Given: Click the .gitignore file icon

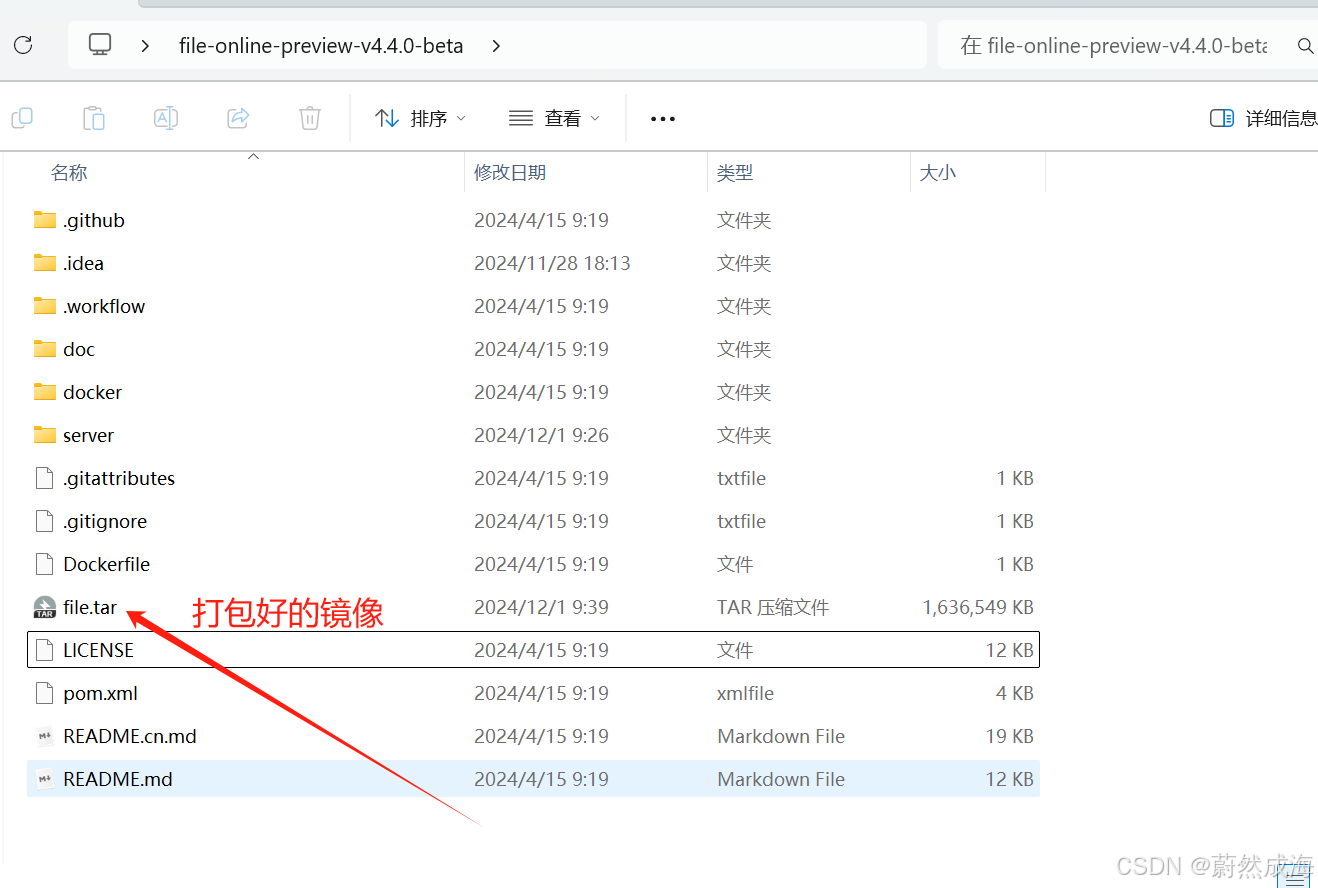Looking at the screenshot, I should coord(44,521).
